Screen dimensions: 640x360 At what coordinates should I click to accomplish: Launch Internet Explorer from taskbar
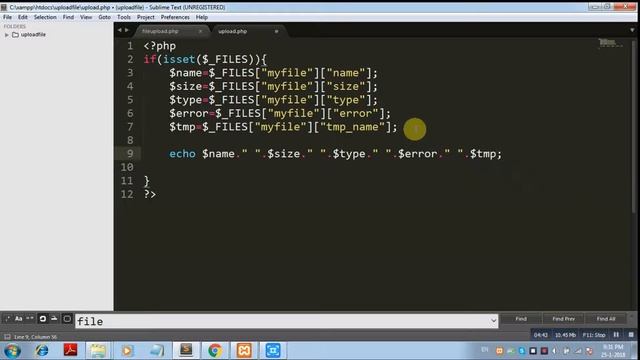41,351
